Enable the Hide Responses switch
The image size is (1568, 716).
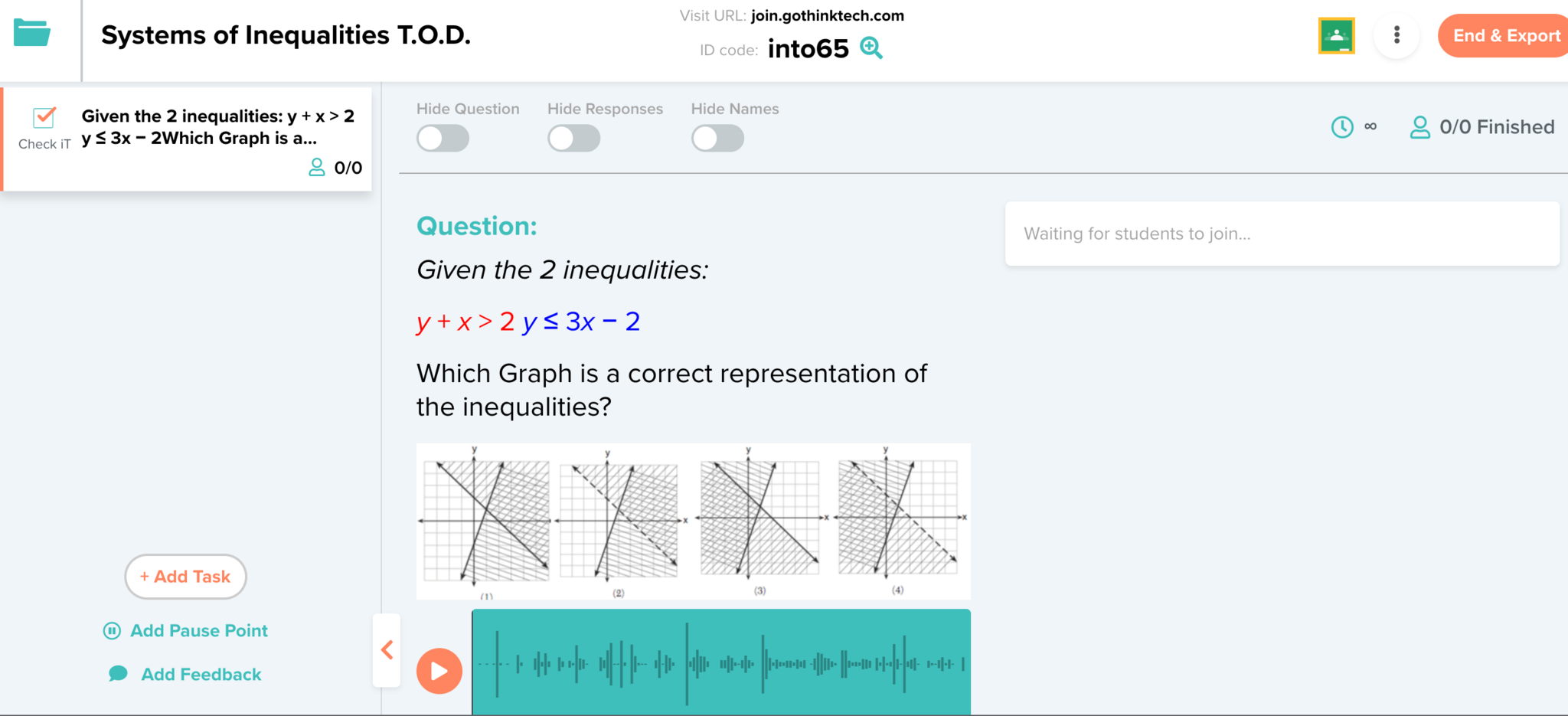point(573,139)
